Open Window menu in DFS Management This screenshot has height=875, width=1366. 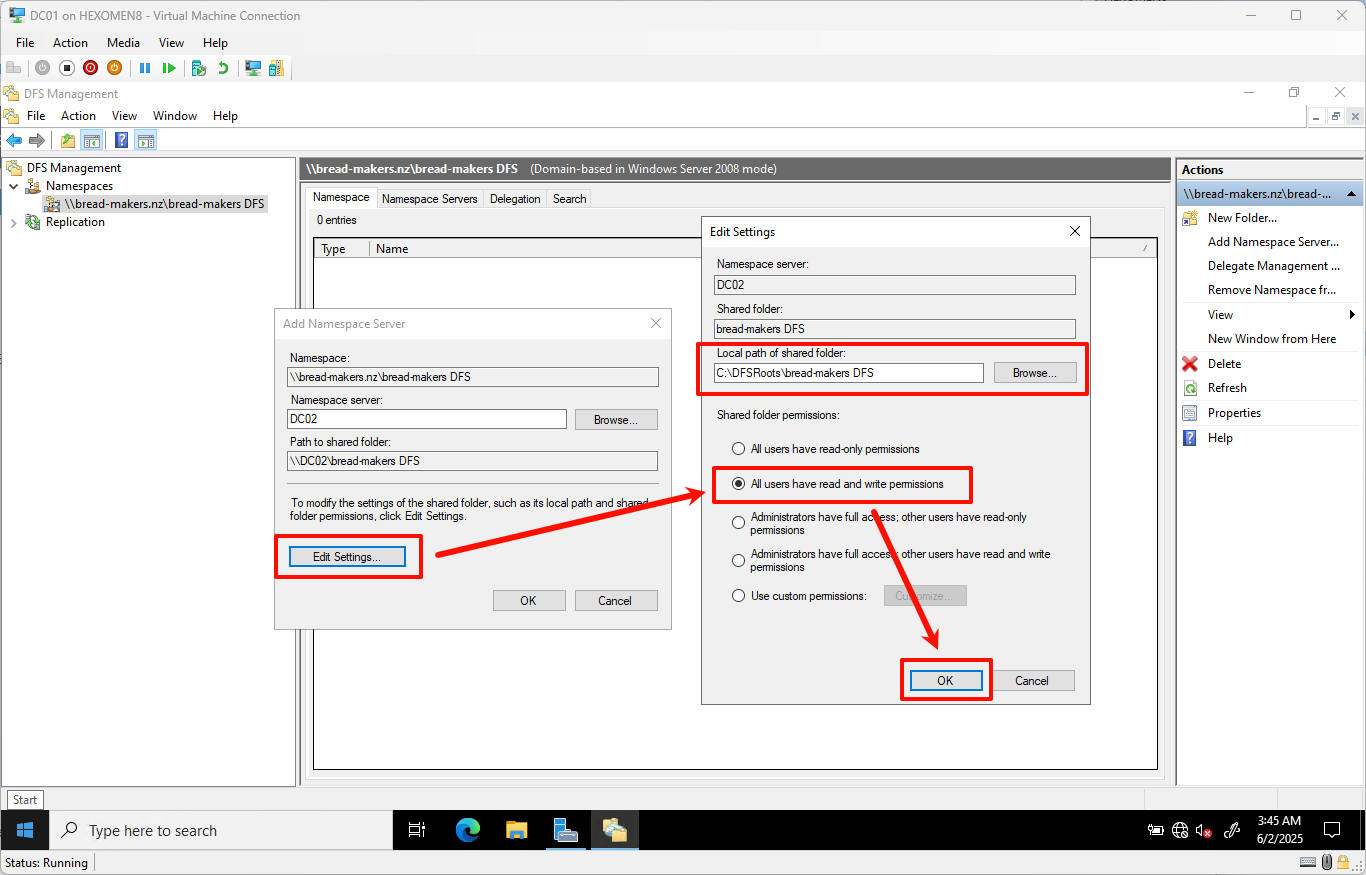(x=175, y=116)
